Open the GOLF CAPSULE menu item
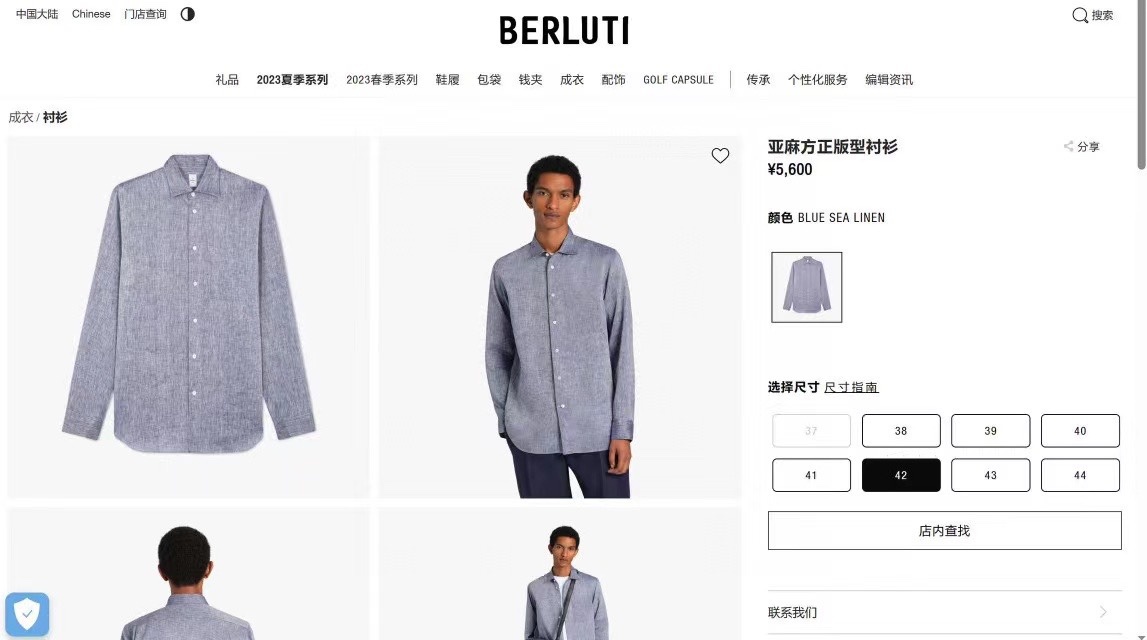 tap(678, 80)
